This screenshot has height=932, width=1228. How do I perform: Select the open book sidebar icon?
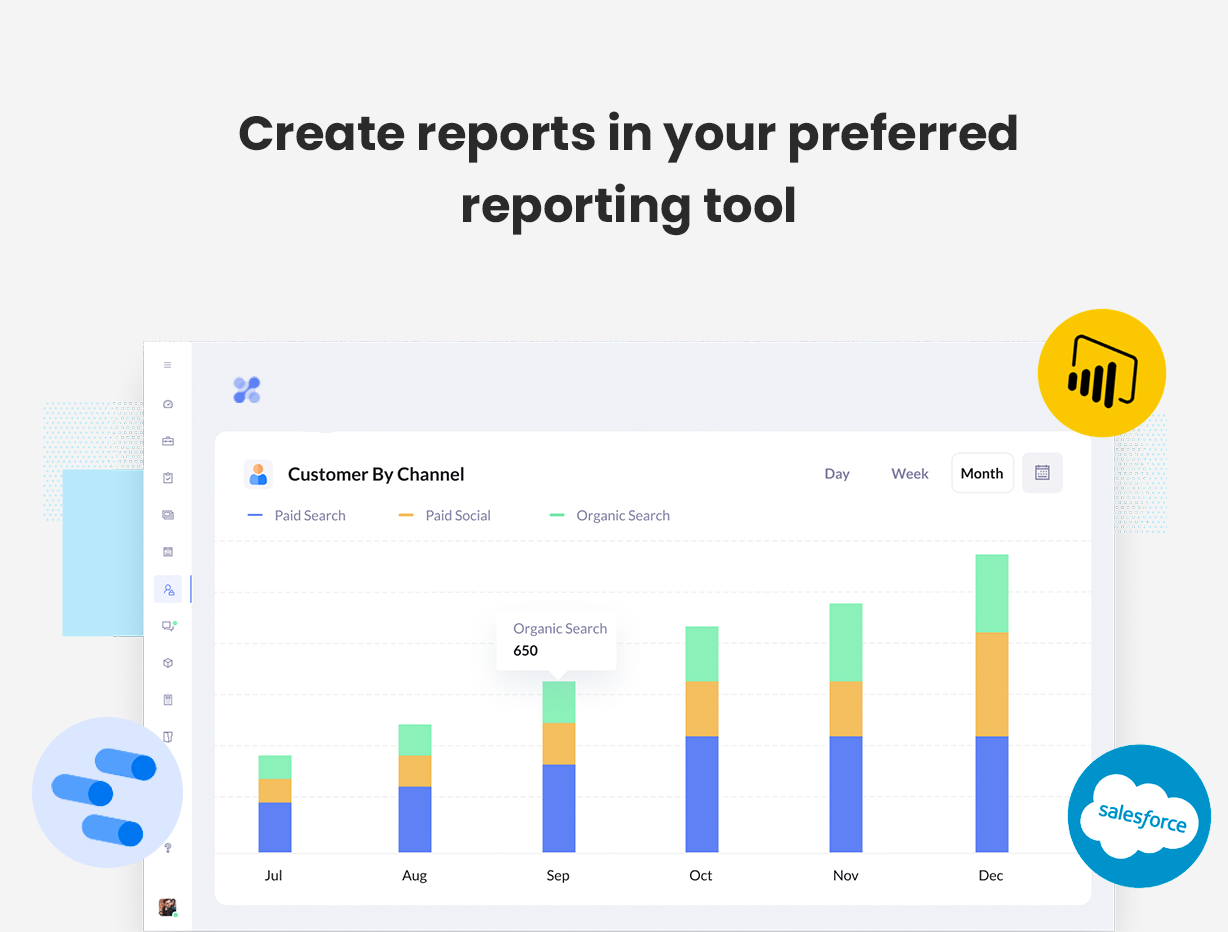pos(168,737)
